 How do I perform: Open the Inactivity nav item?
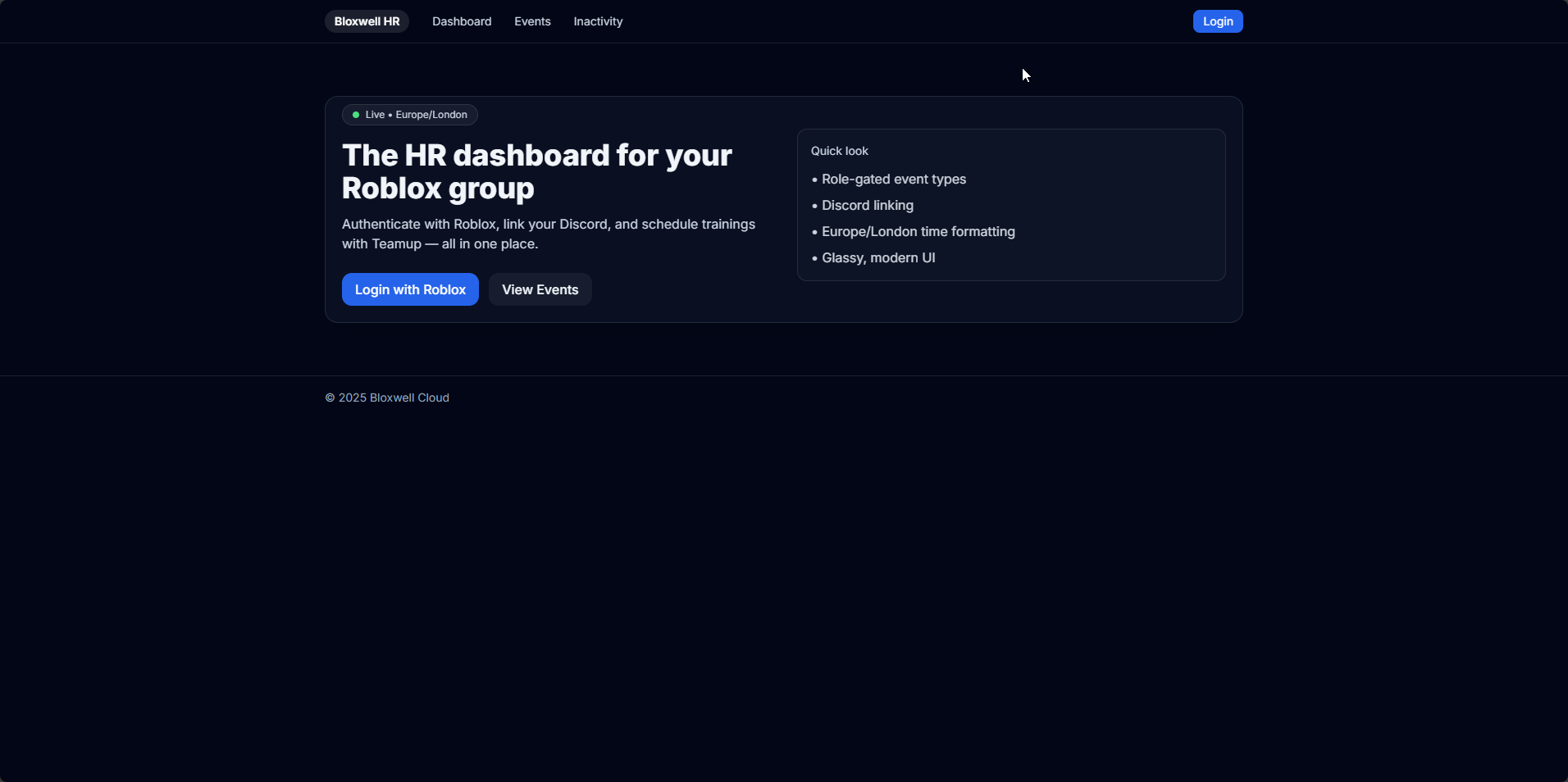tap(598, 21)
